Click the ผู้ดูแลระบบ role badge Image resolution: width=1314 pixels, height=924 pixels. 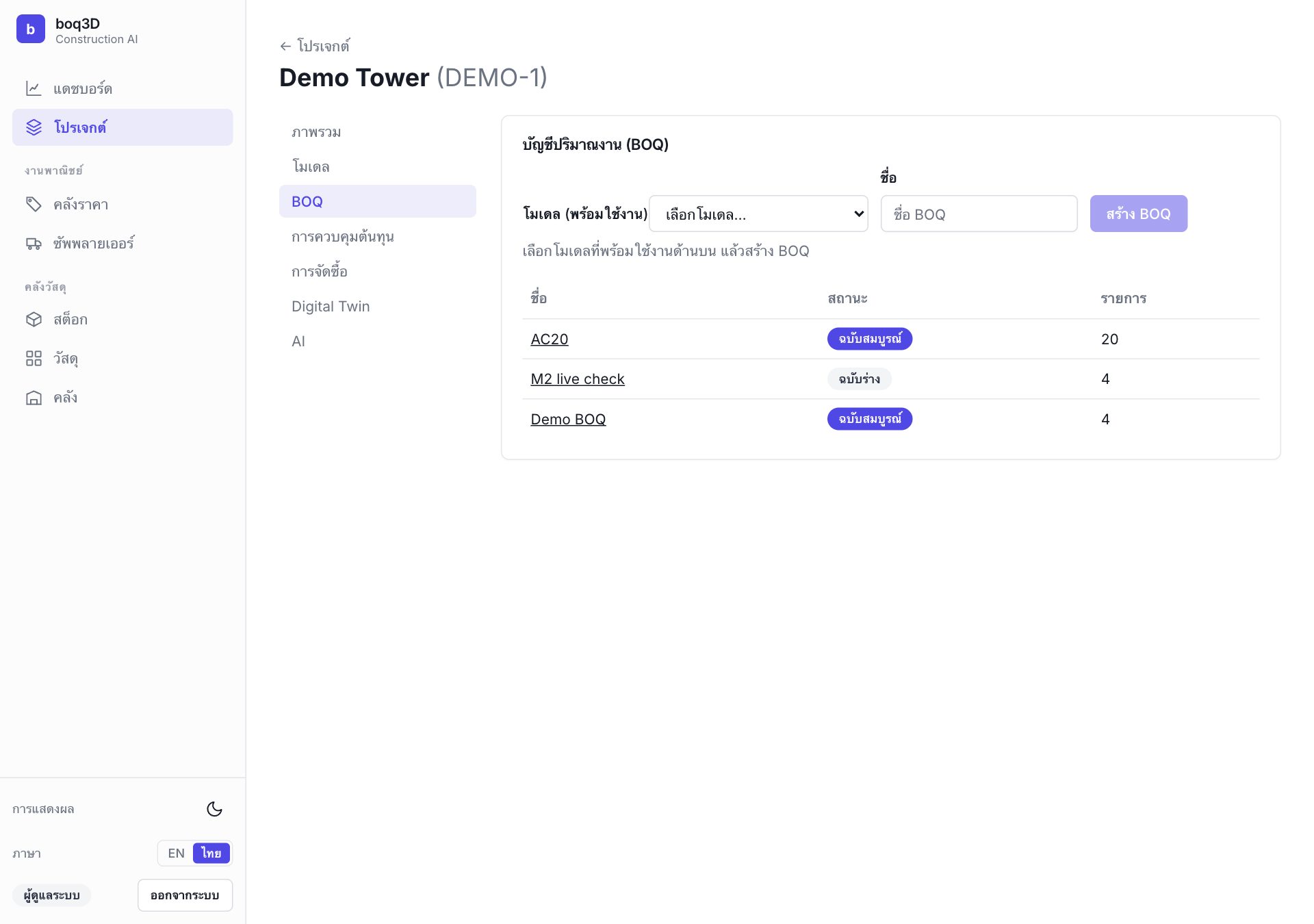point(51,895)
